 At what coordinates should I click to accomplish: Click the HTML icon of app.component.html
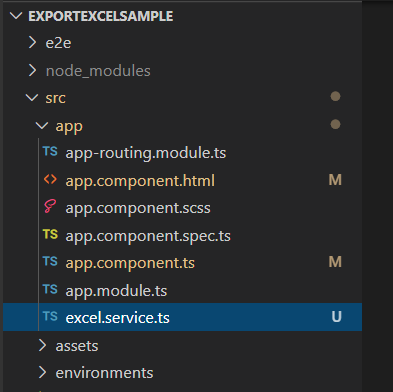(50, 180)
